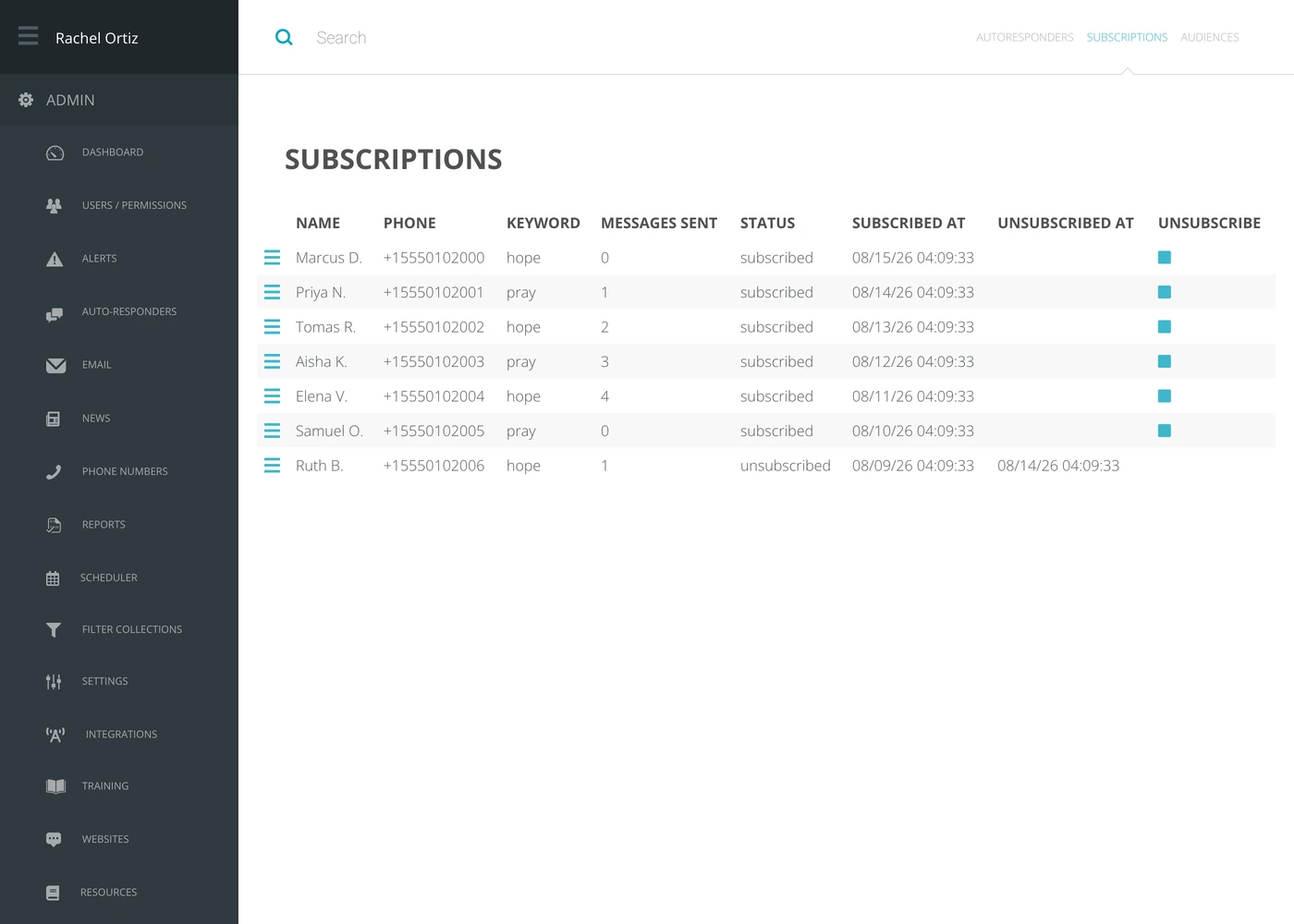Screen dimensions: 1294x924
Task: Click the Email envelope icon
Action: click(55, 365)
